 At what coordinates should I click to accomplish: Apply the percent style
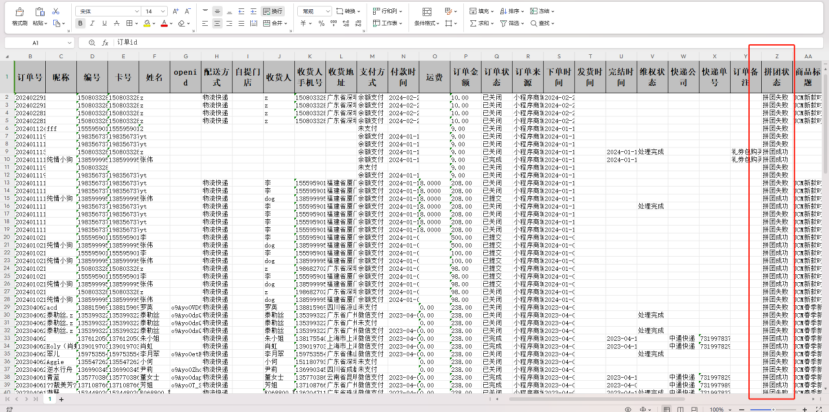[321, 23]
